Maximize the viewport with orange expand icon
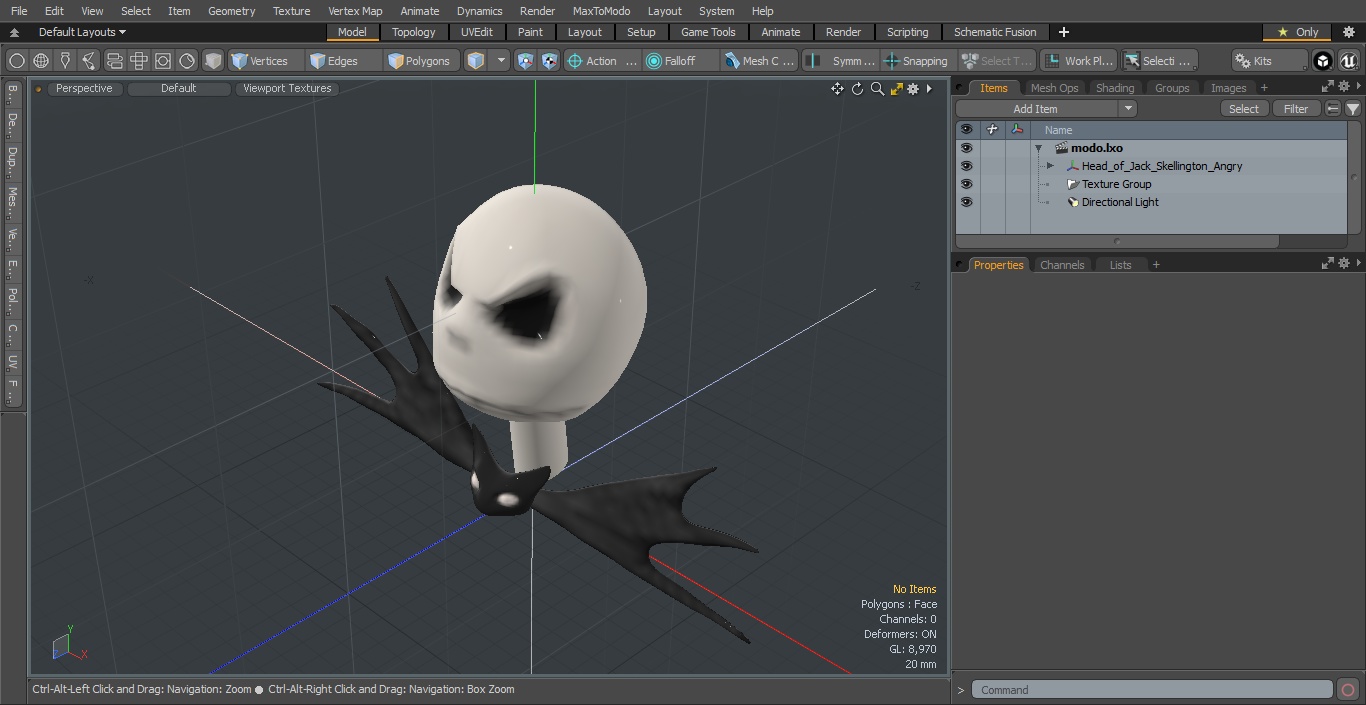 pos(896,89)
